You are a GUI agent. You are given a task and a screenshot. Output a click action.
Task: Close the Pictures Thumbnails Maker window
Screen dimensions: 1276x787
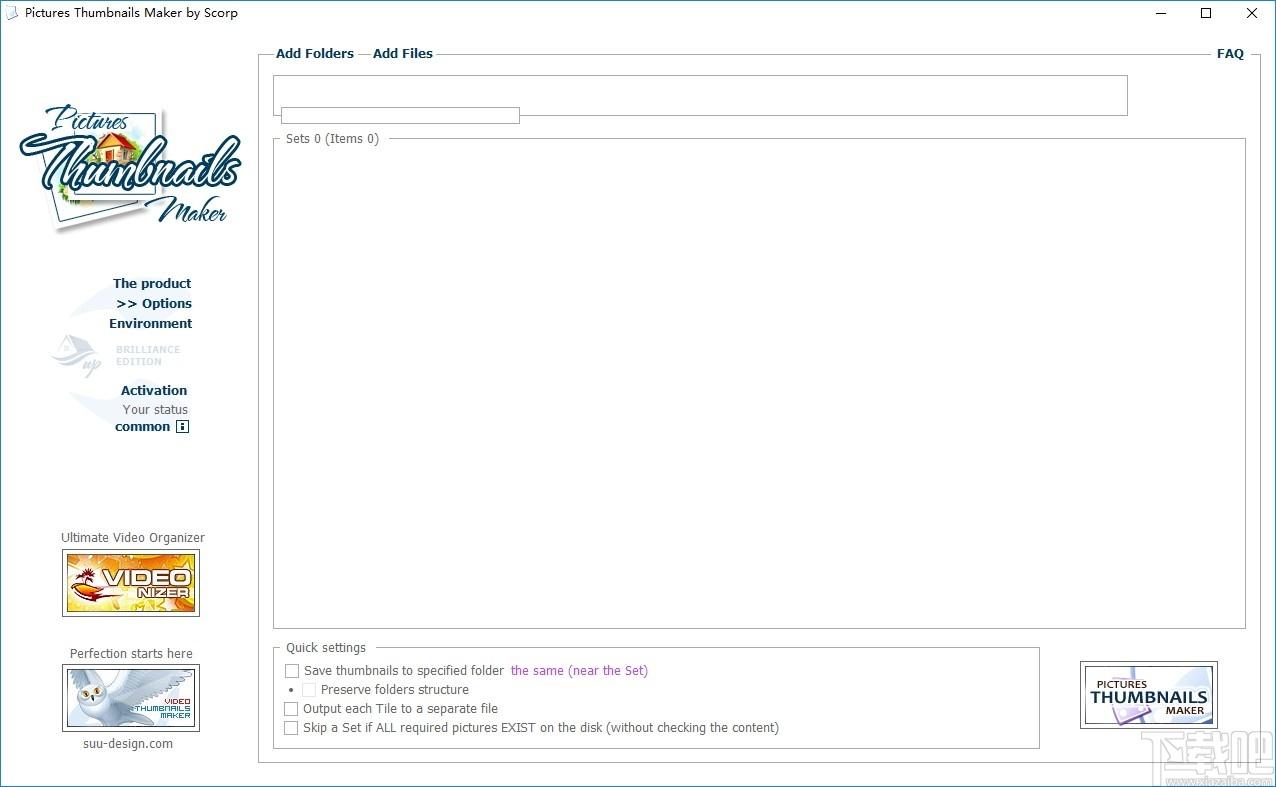pyautogui.click(x=1252, y=13)
